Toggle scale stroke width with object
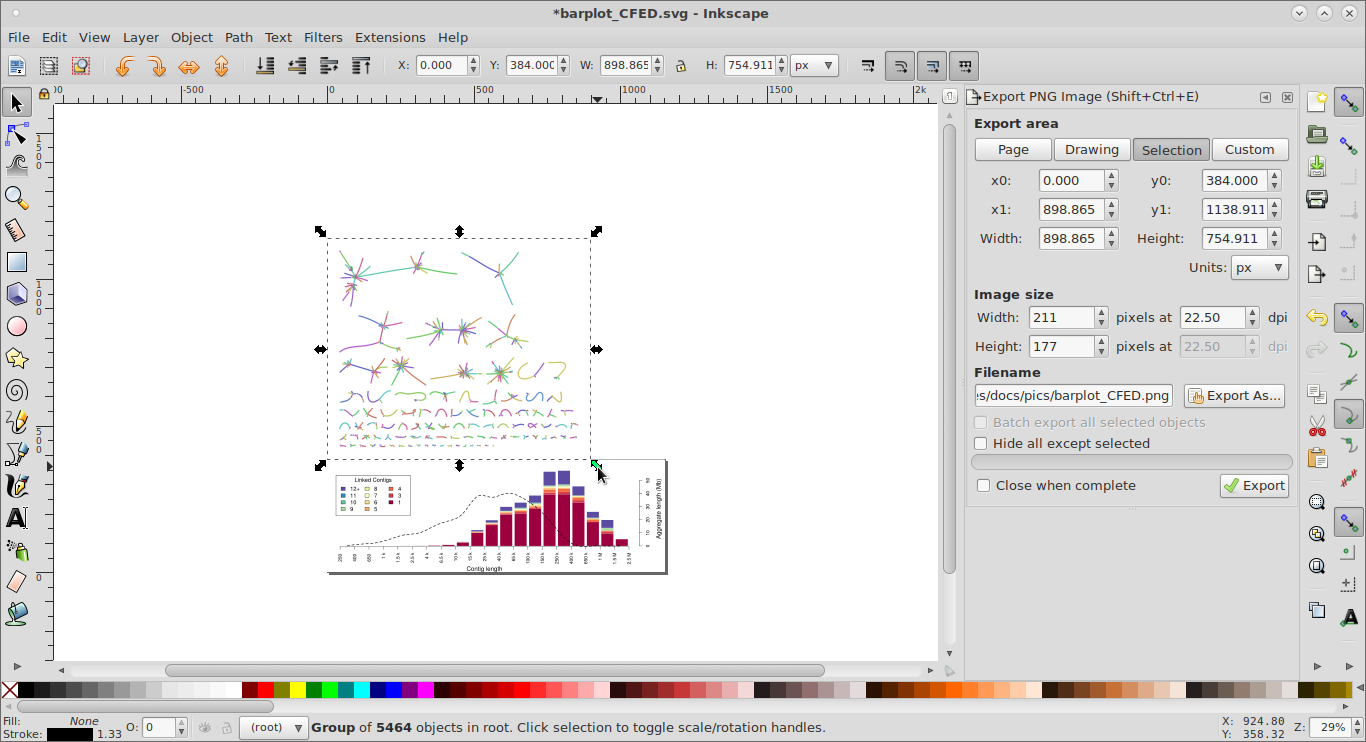The image size is (1366, 742). [868, 66]
